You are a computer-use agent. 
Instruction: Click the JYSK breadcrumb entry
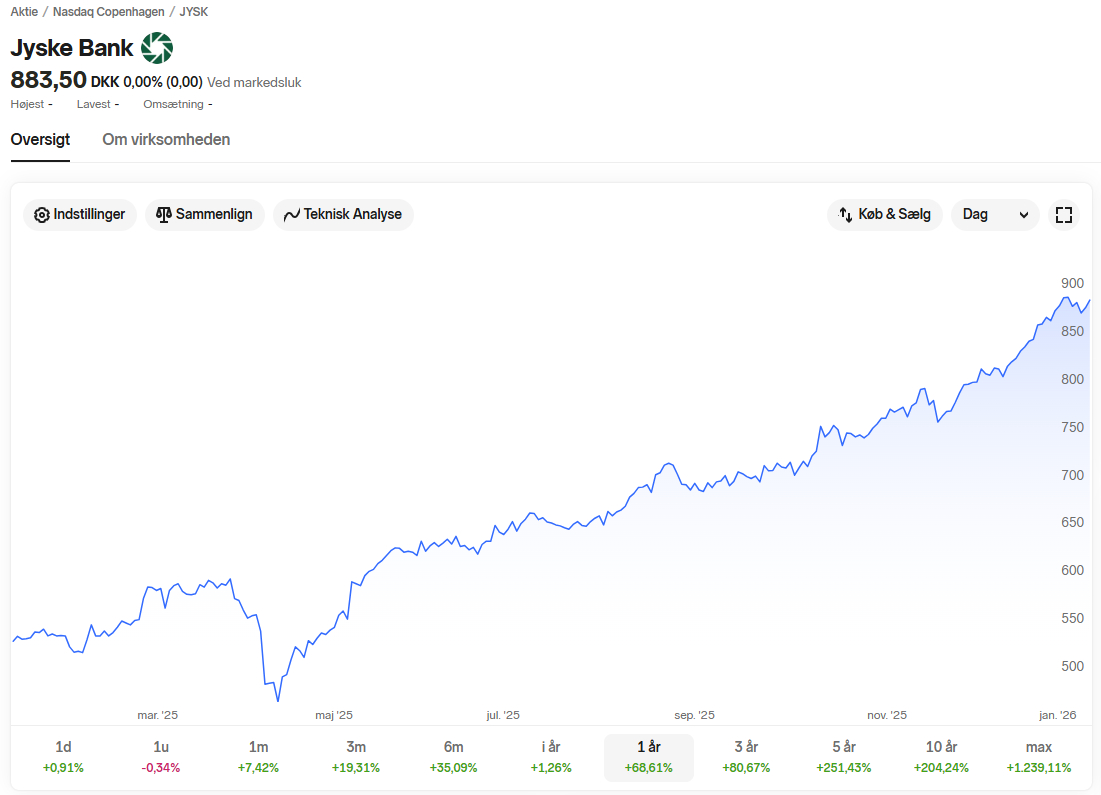click(194, 12)
